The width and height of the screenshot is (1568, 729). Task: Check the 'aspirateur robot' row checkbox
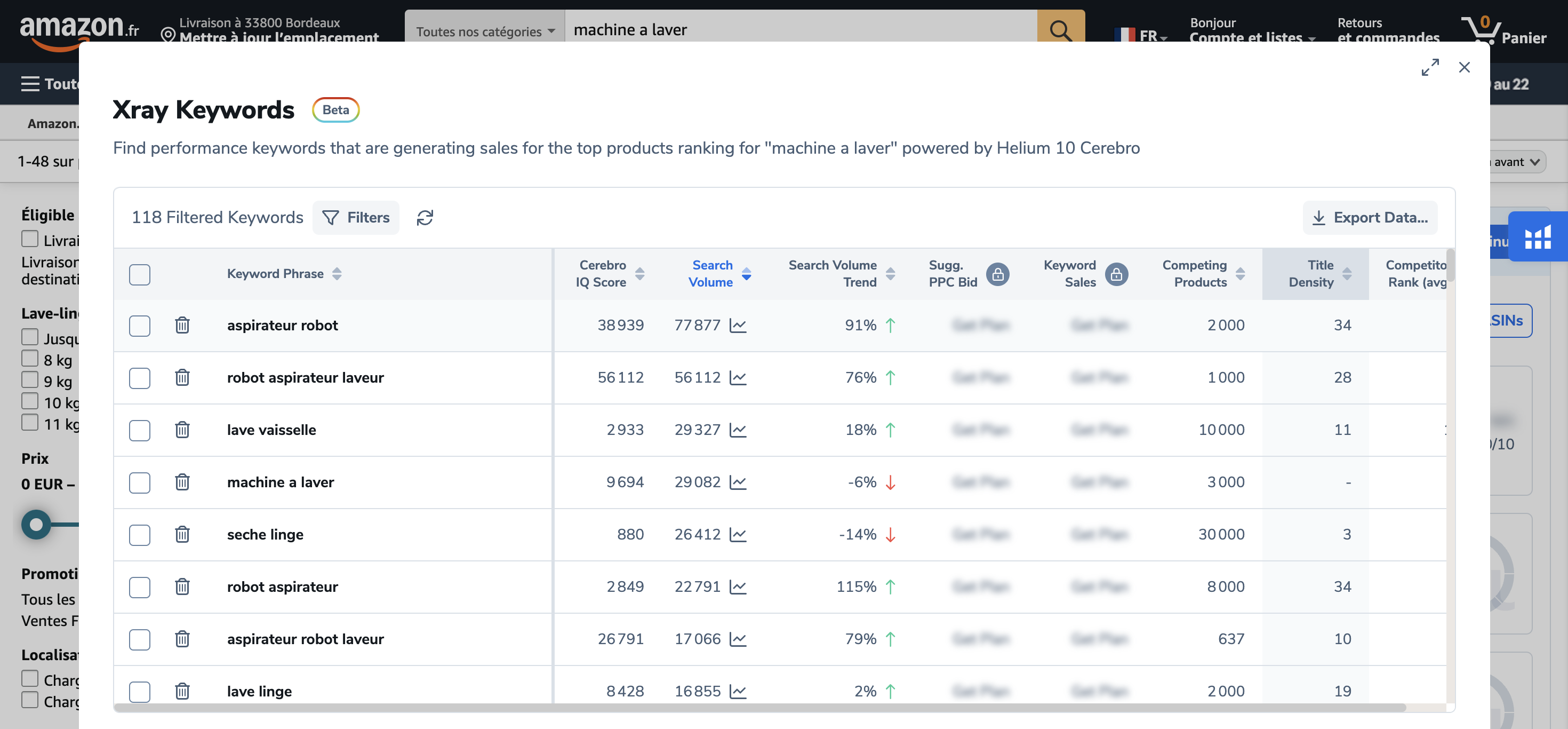139,326
